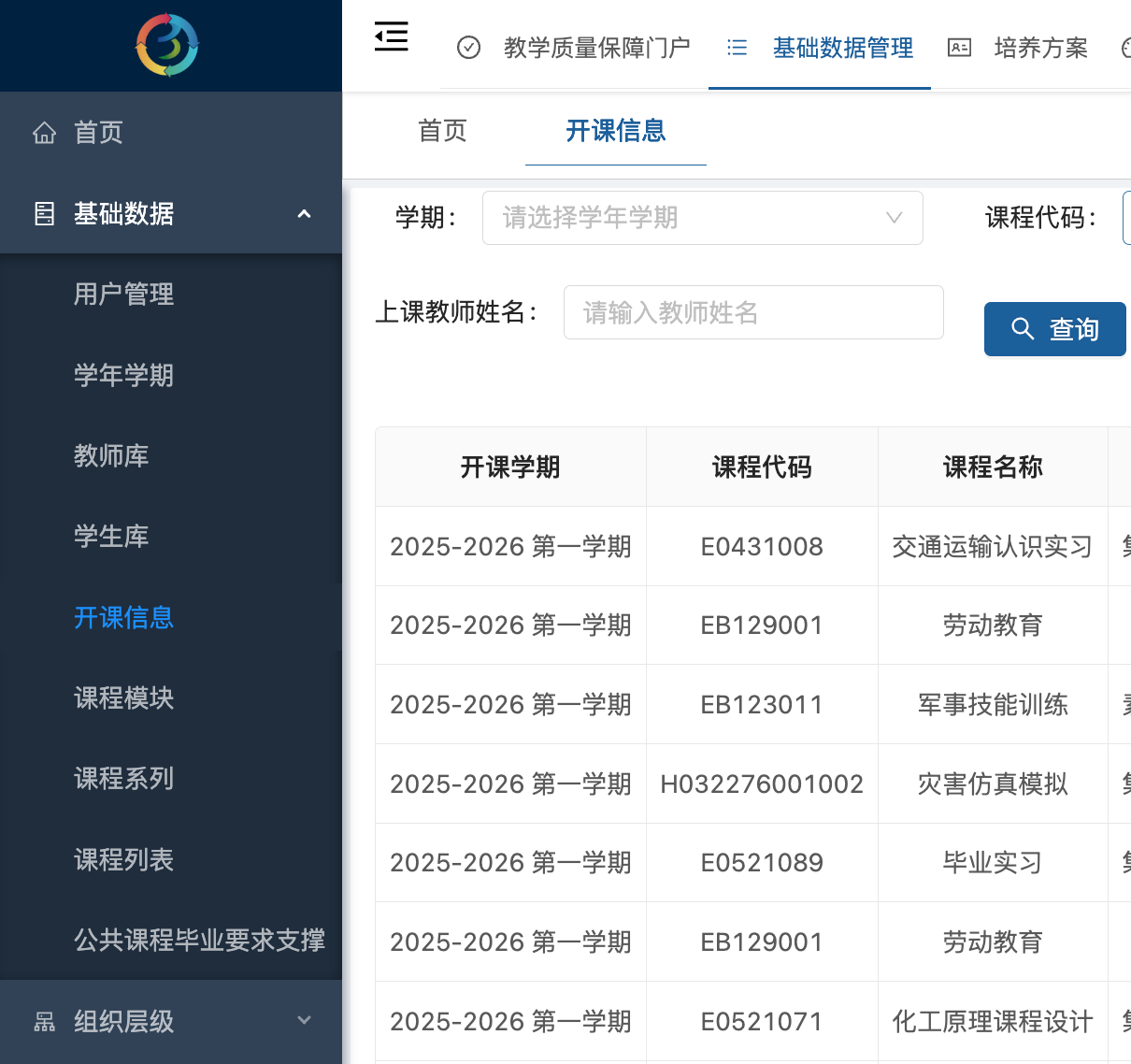Screen dimensions: 1131x1064
Task: Go to 用户管理 in the sidebar
Action: (x=123, y=295)
